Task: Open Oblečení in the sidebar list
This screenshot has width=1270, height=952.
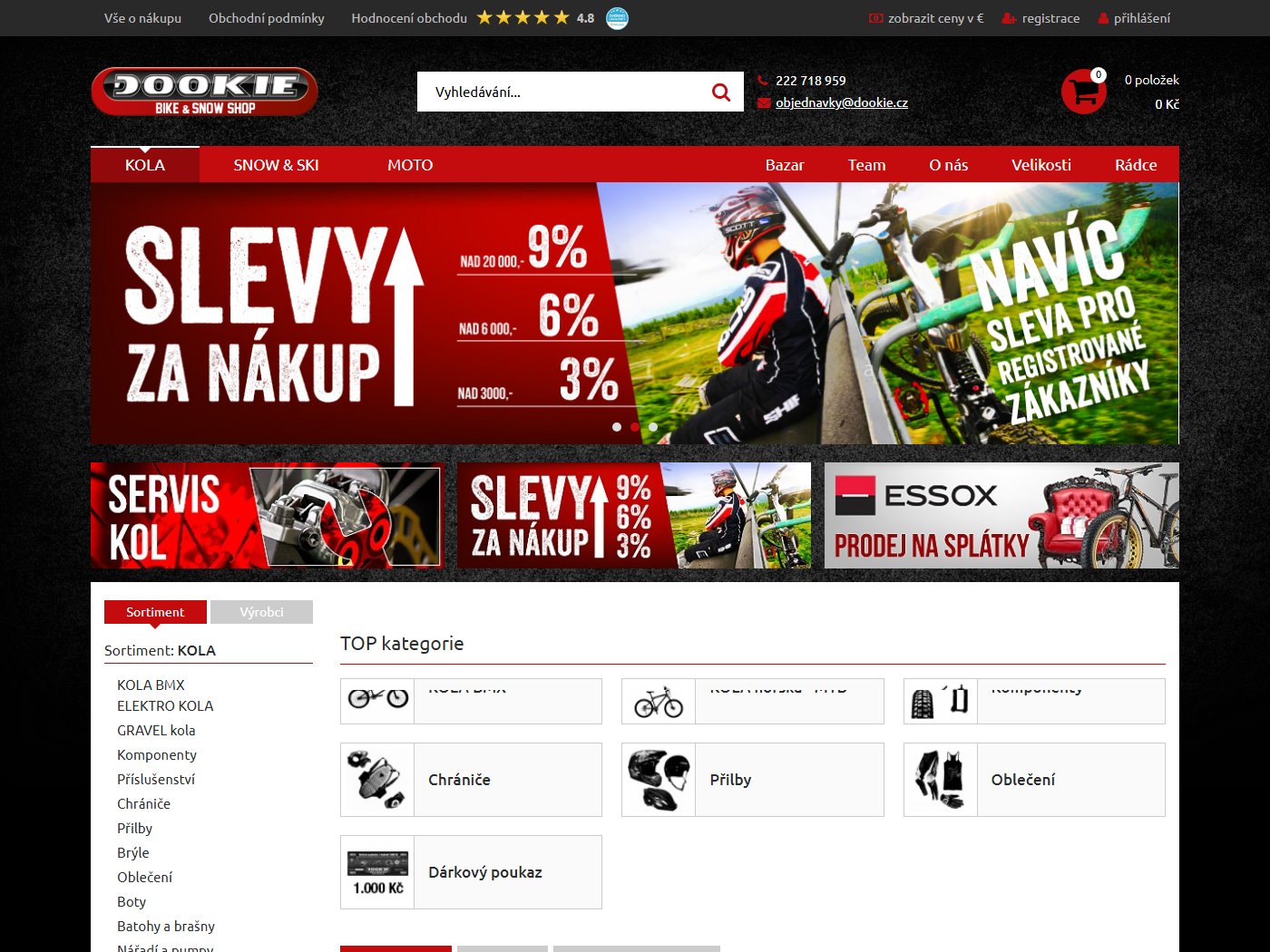Action: [x=144, y=877]
